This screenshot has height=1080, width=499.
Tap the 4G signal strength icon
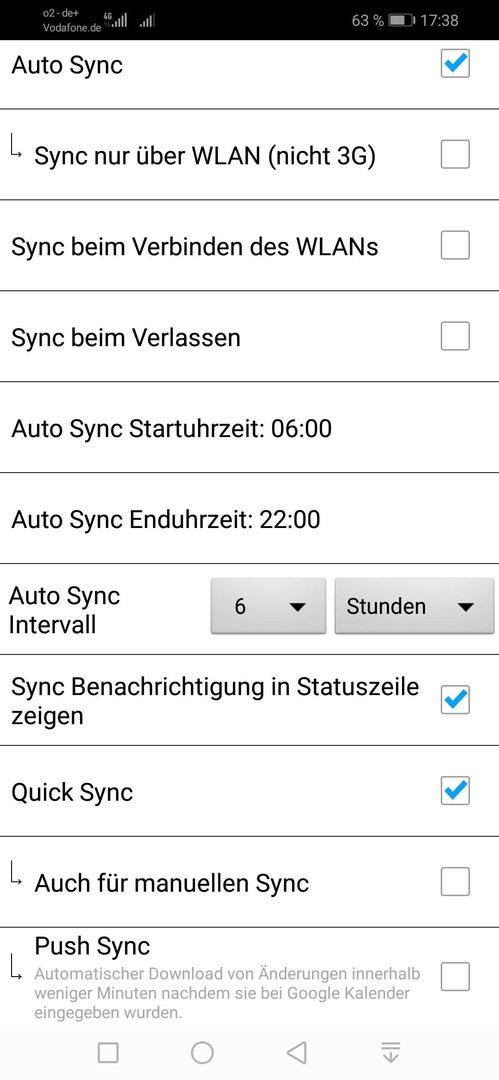pyautogui.click(x=116, y=20)
